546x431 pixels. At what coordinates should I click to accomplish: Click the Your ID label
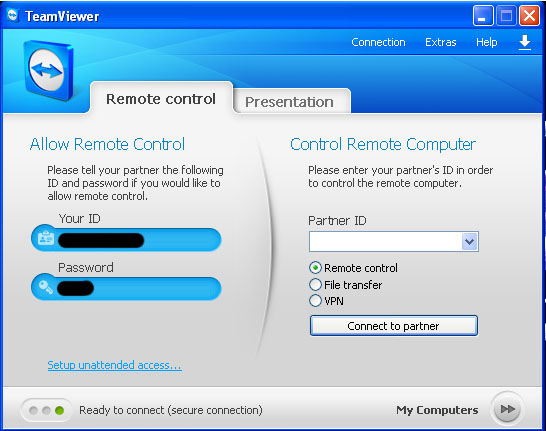tap(80, 219)
